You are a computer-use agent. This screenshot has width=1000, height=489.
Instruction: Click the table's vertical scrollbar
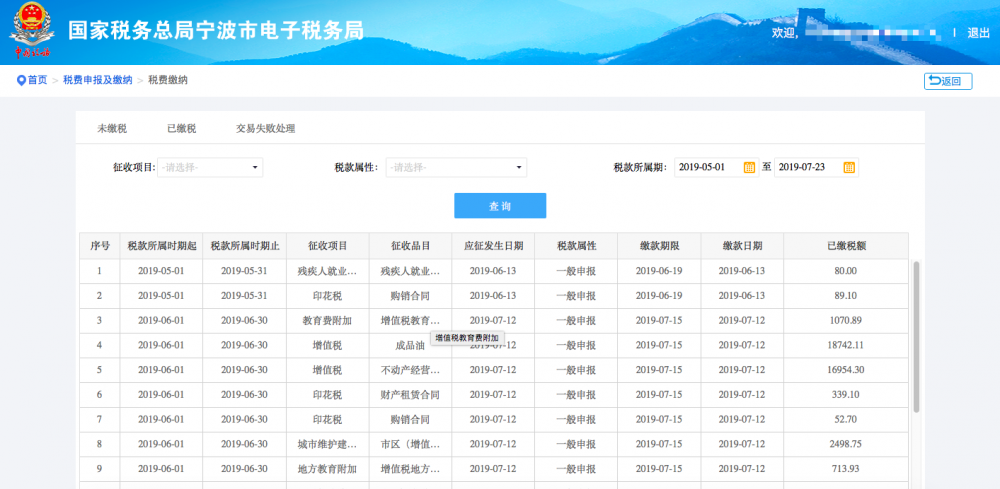coord(916,336)
